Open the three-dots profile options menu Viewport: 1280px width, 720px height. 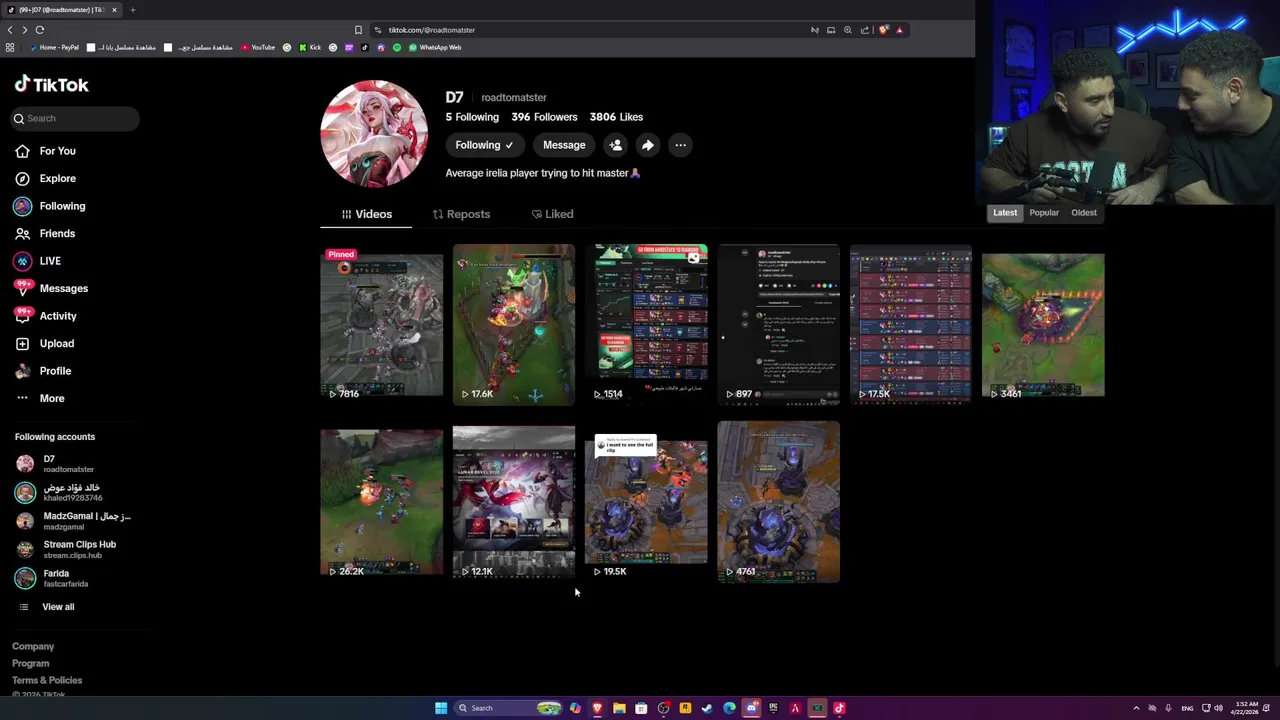tap(680, 145)
